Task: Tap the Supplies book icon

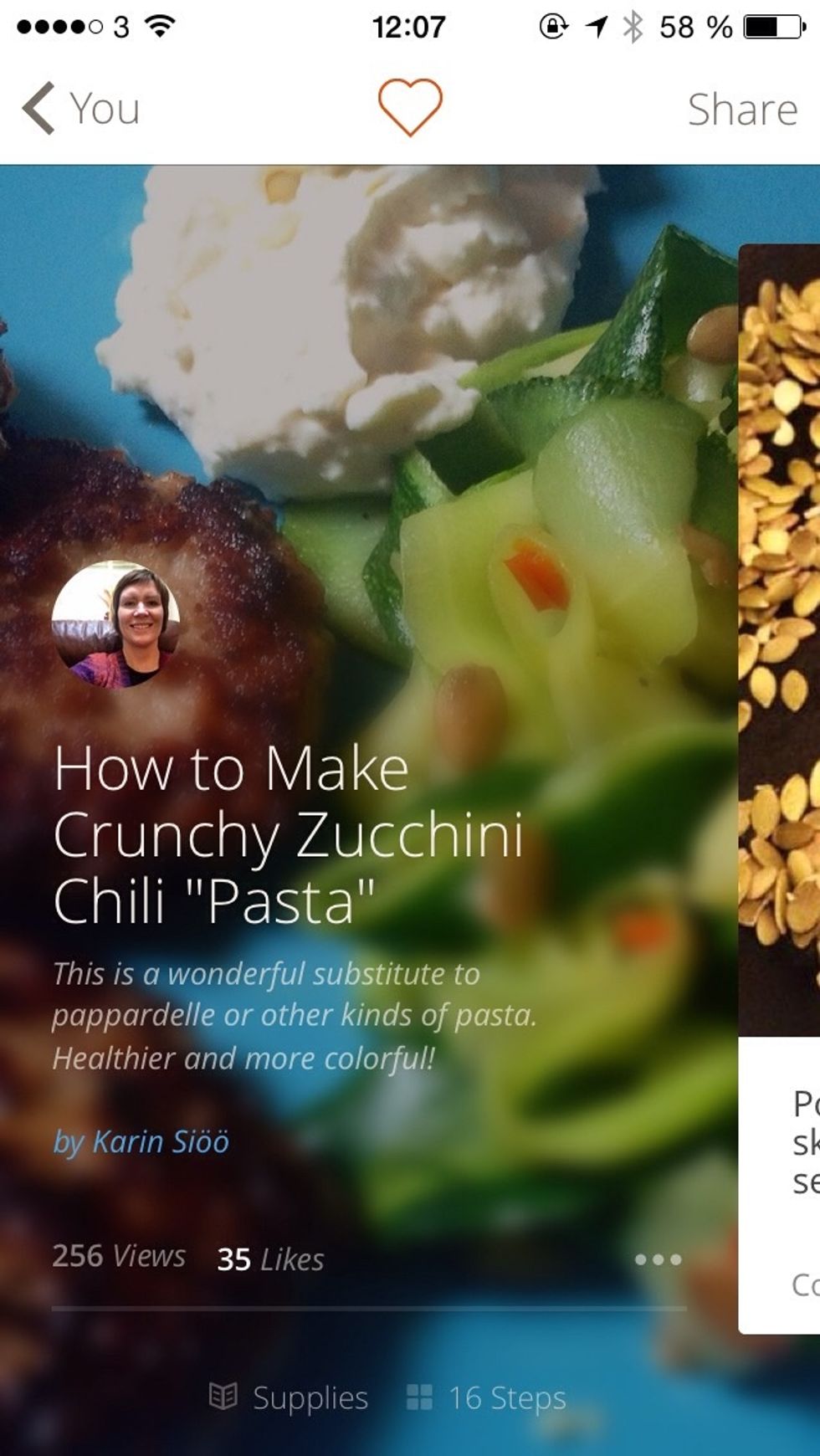Action: tap(223, 1396)
